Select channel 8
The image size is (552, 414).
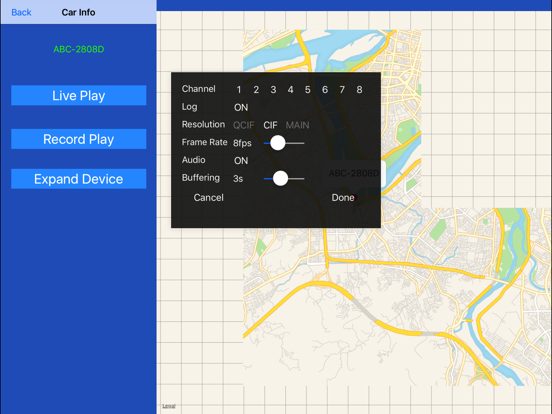359,89
